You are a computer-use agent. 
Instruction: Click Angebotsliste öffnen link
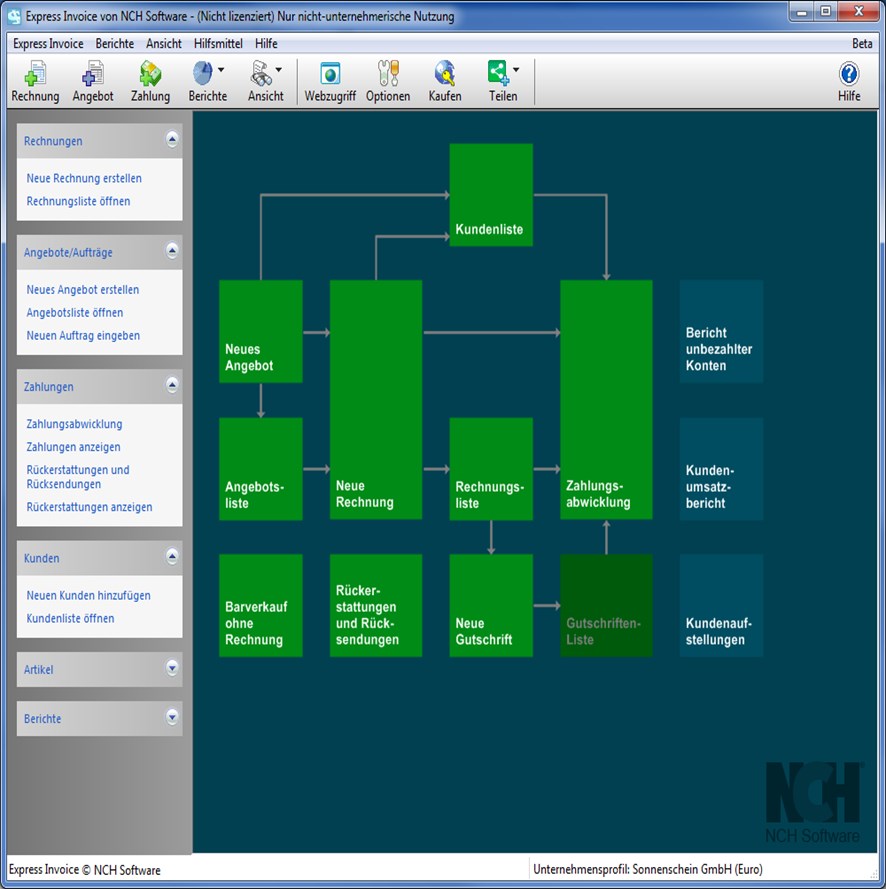75,313
